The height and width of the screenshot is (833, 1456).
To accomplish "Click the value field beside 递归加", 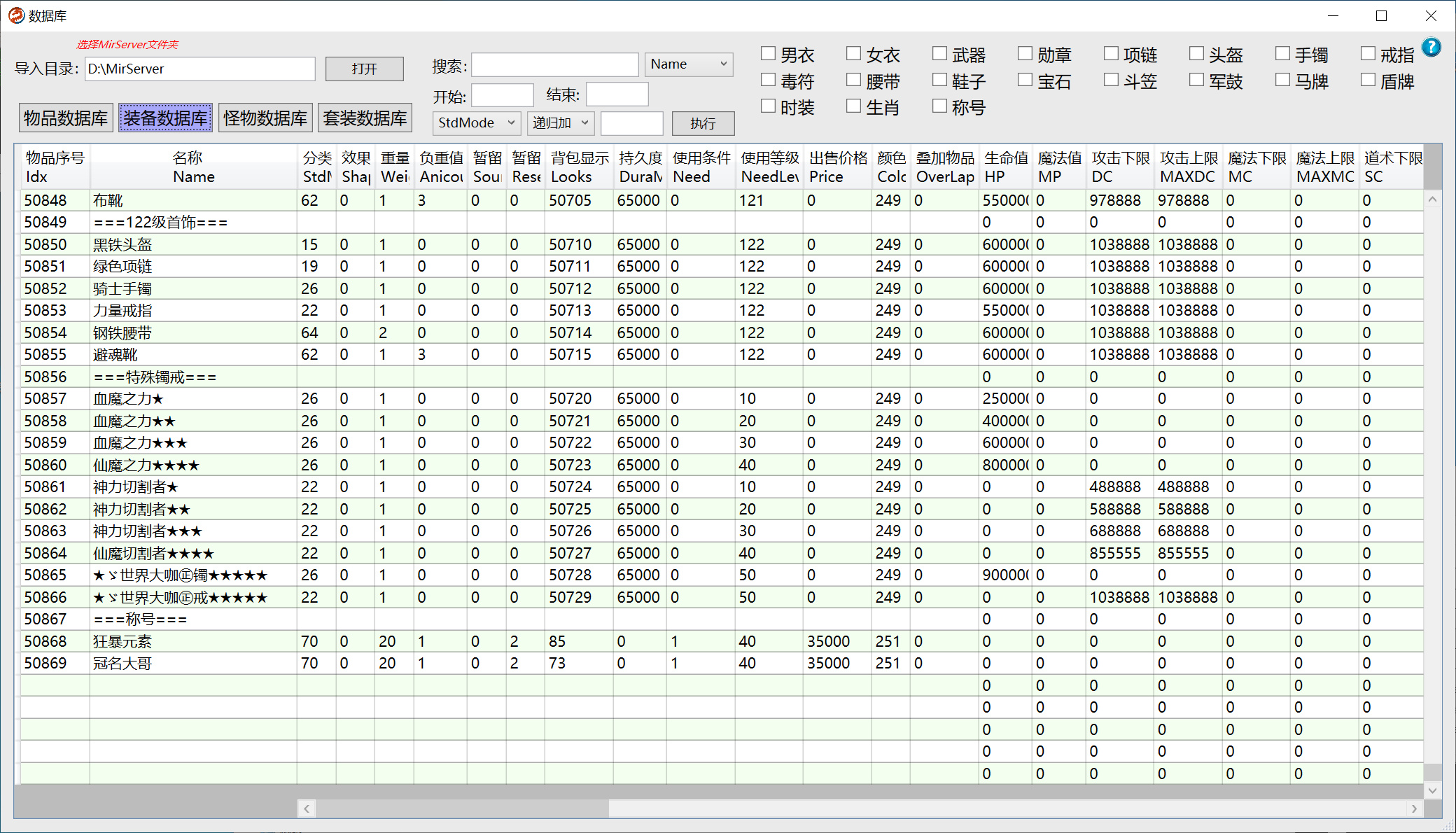I will (631, 123).
